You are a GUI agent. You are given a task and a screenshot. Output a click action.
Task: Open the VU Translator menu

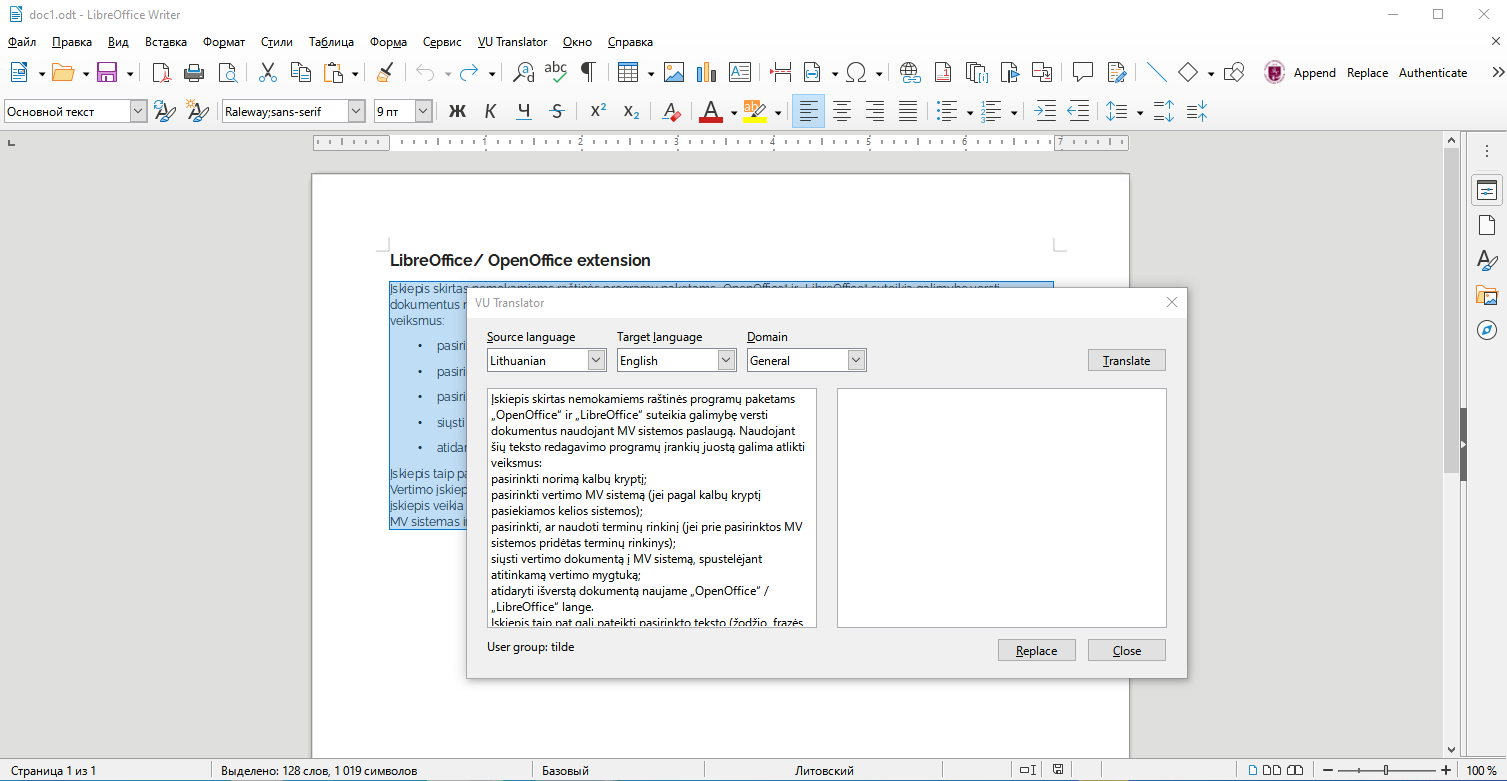pyautogui.click(x=513, y=42)
